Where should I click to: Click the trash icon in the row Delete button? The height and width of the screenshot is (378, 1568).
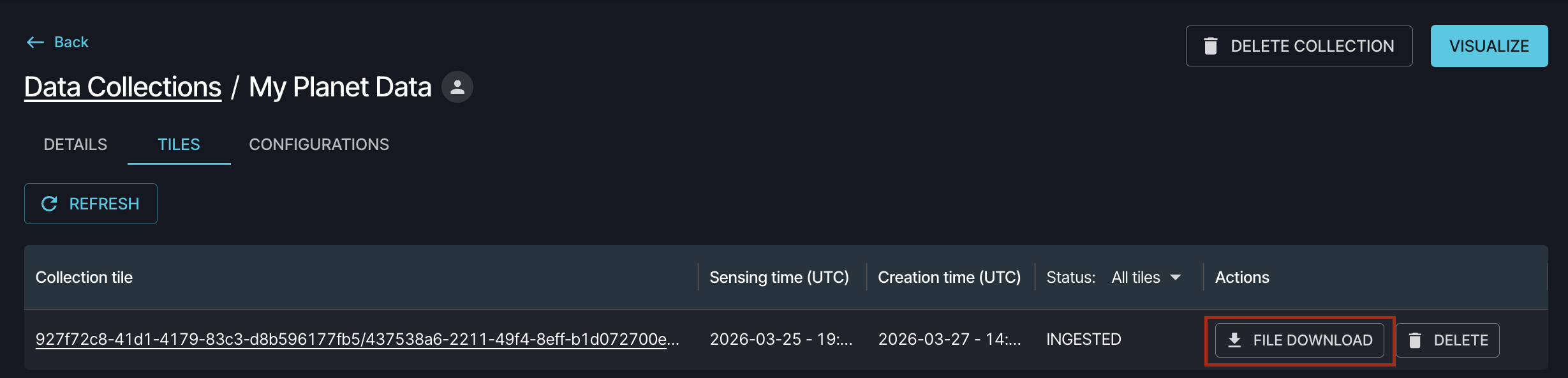pos(1414,340)
